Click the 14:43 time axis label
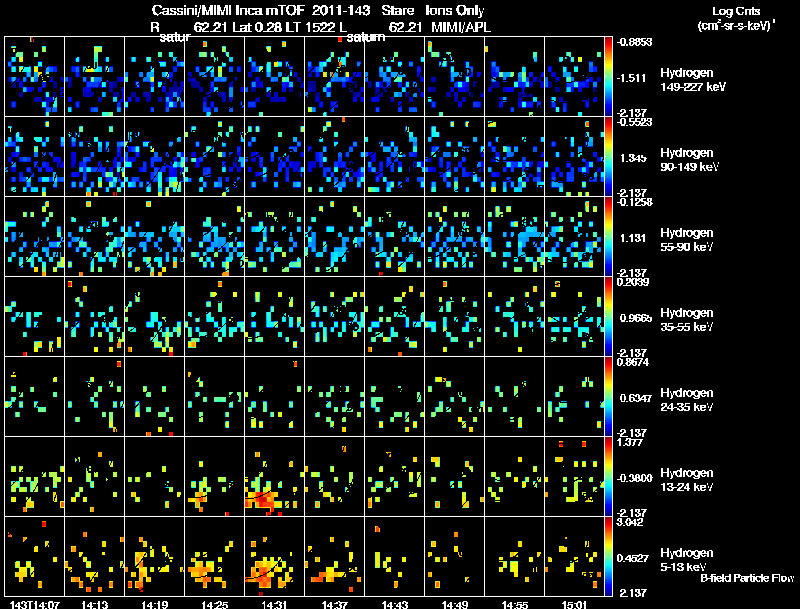This screenshot has width=800, height=609. coord(394,604)
